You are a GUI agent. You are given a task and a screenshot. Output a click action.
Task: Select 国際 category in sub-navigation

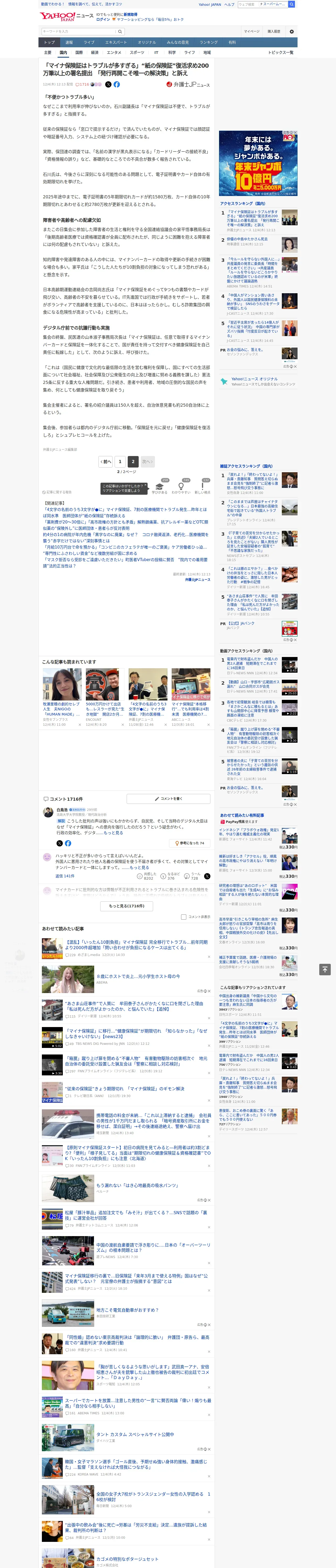point(79,52)
